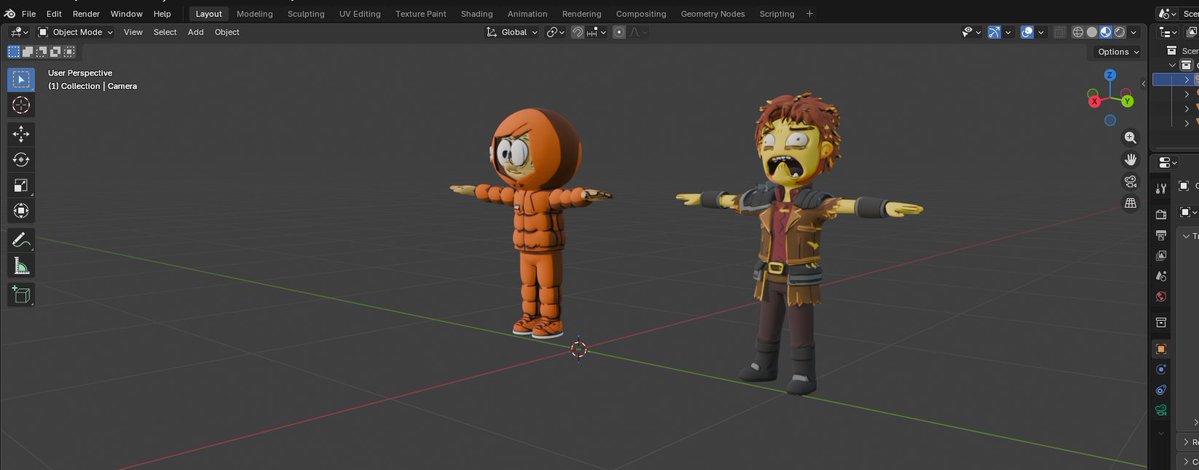Open the World properties tab
The height and width of the screenshot is (470, 1199).
1161,297
